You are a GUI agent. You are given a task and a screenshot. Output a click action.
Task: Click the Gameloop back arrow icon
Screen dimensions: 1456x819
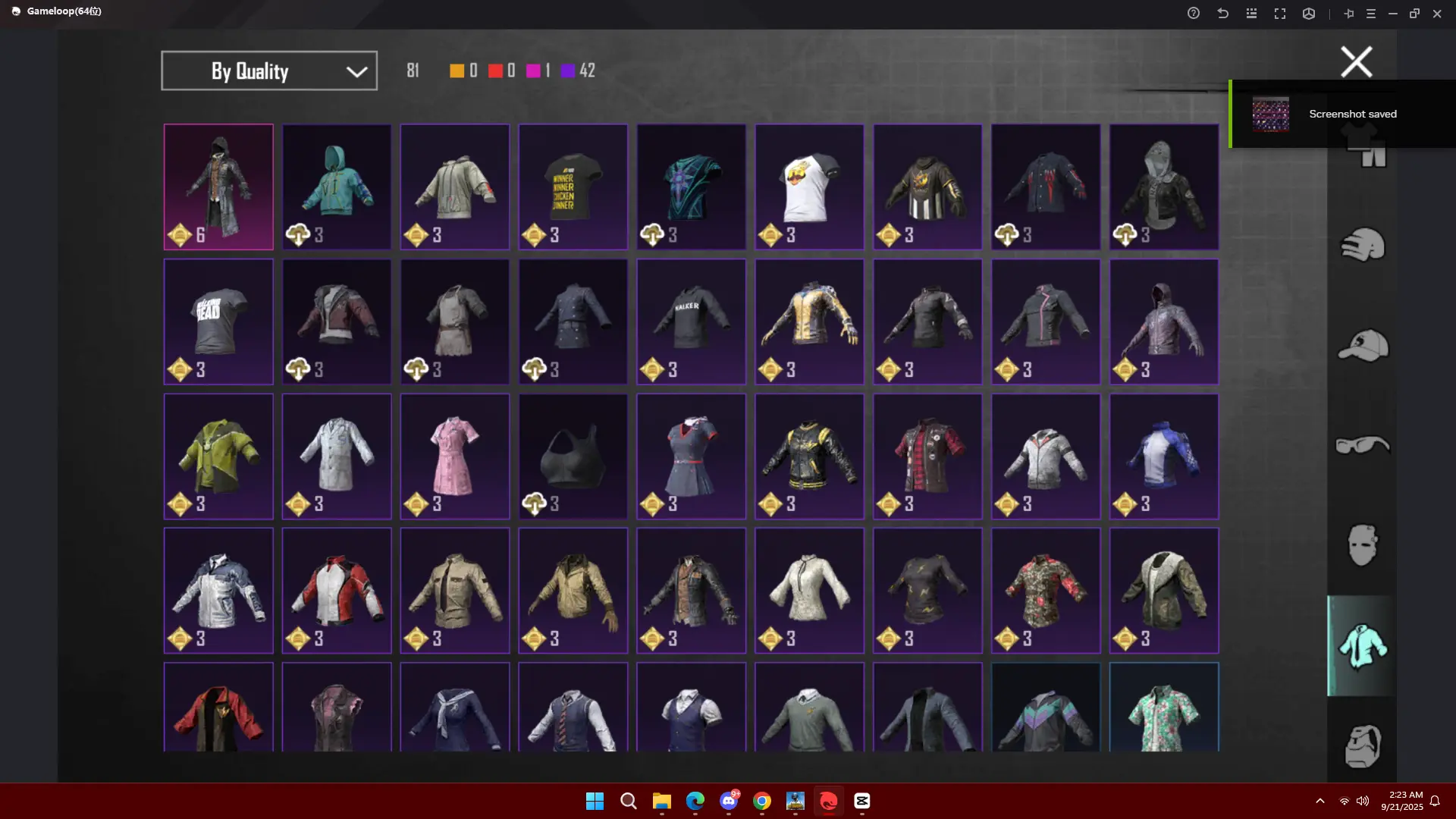(1222, 14)
